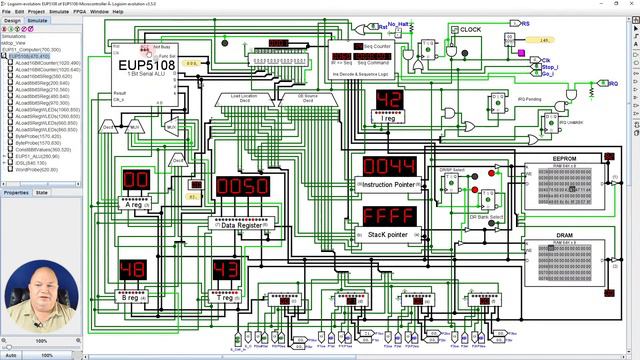Open the File menu
The height and width of the screenshot is (360, 640).
pos(6,11)
